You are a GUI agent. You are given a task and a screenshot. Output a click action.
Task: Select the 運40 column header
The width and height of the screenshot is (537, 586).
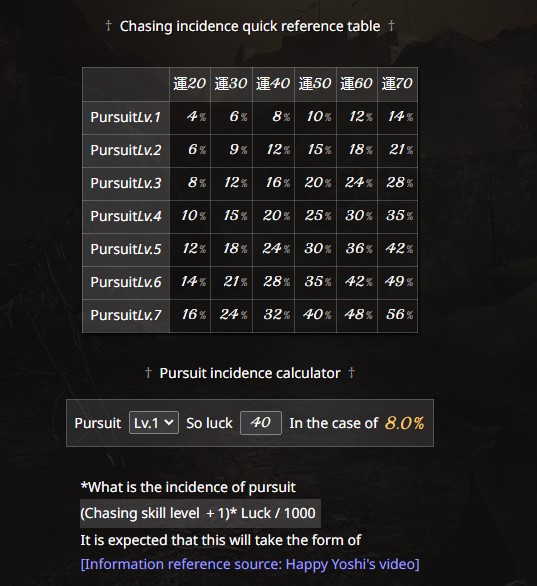click(274, 84)
